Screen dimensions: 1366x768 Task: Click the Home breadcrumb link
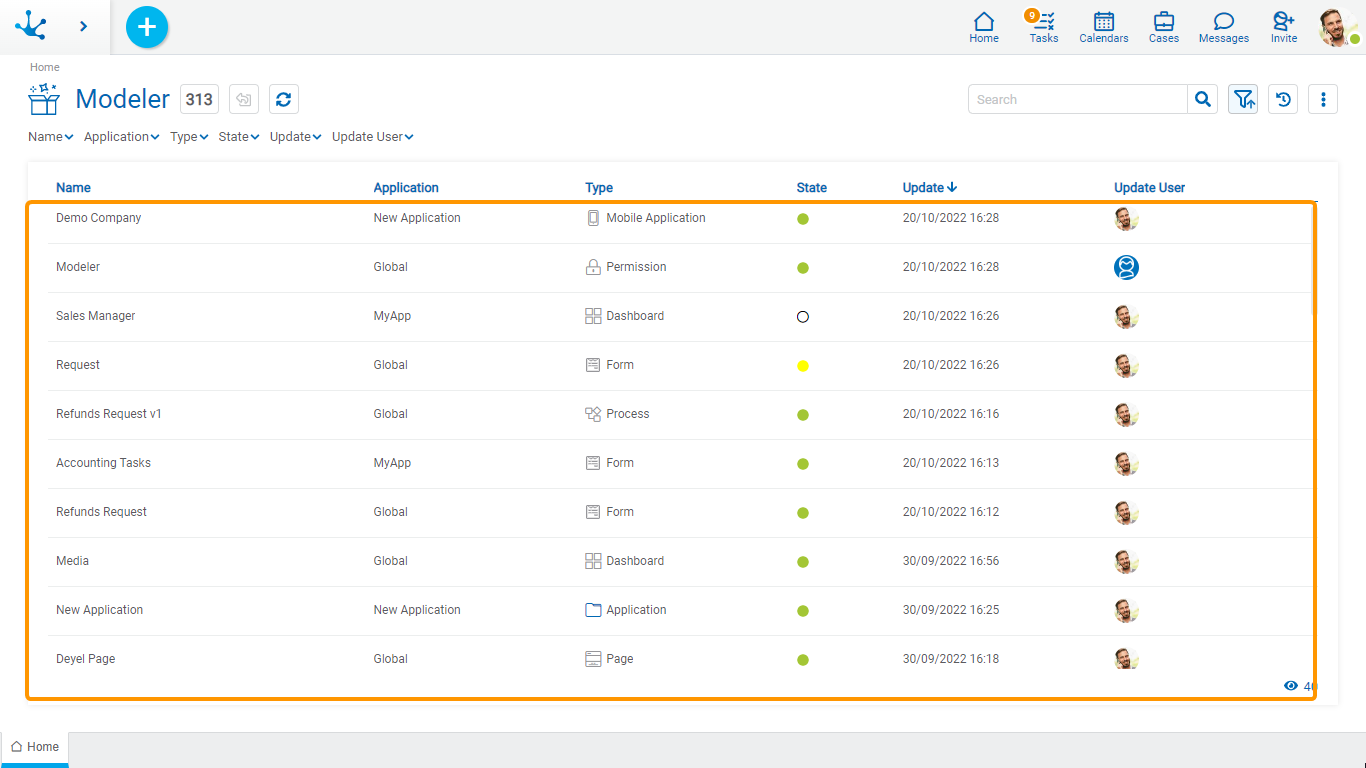tap(45, 67)
